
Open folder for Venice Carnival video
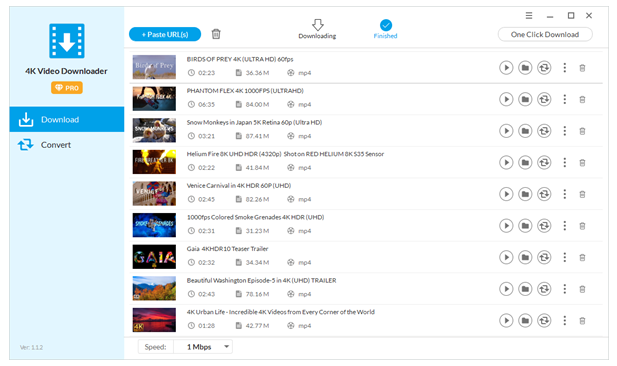[525, 194]
